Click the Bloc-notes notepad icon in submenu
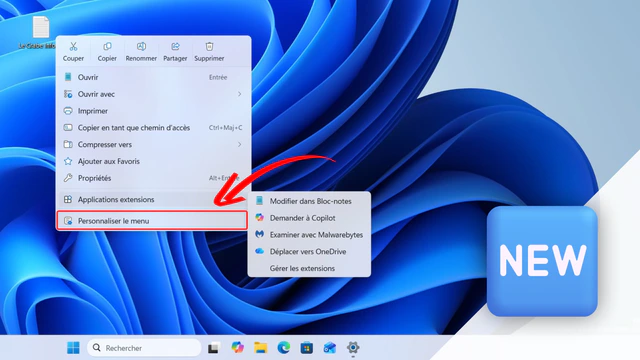640x360 pixels. coord(260,201)
